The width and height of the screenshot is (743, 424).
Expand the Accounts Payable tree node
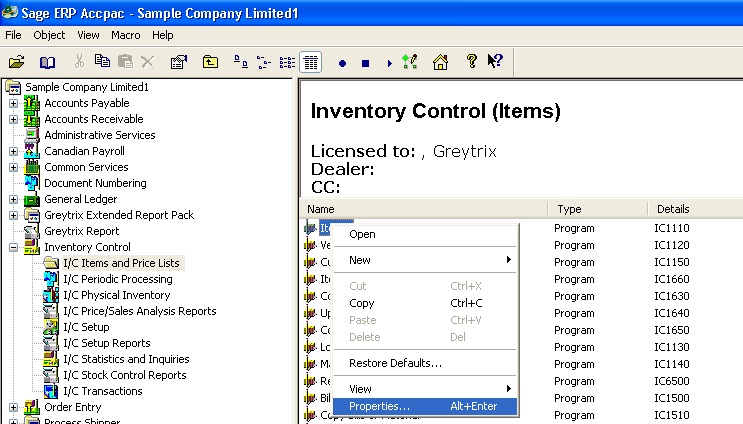tap(13, 103)
